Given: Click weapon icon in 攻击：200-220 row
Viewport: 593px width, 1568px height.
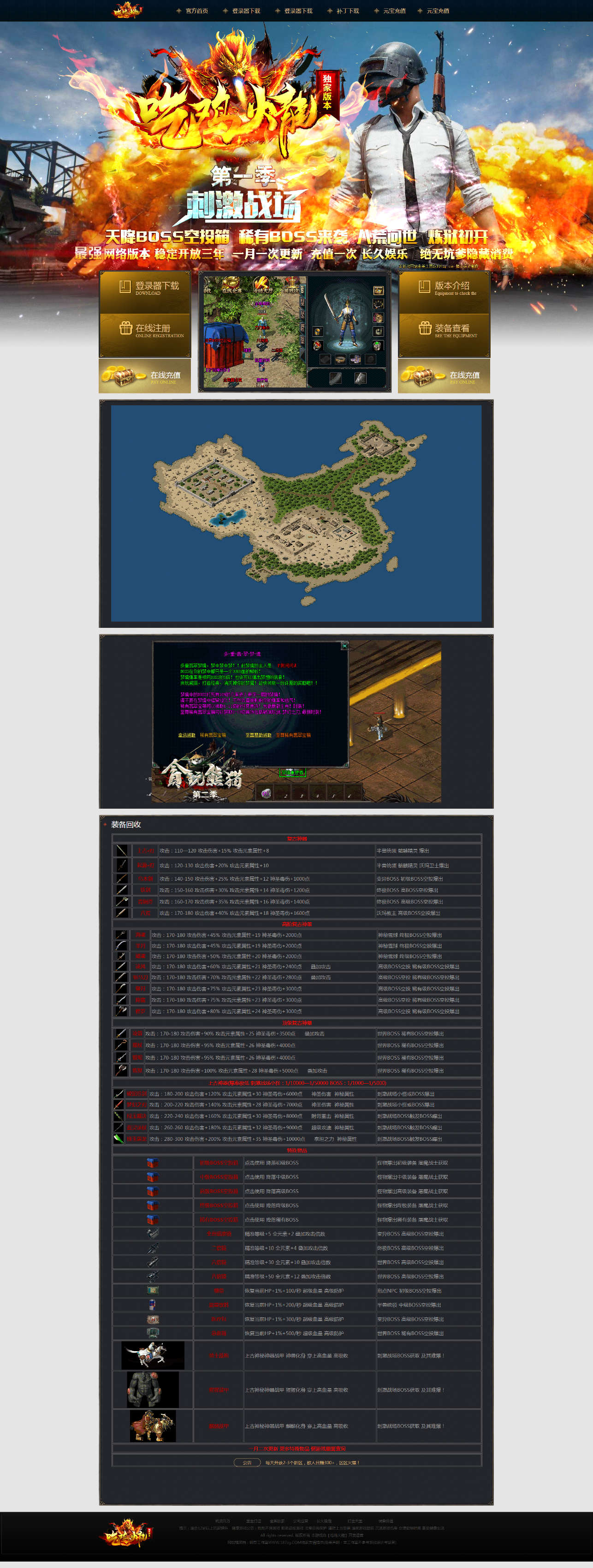Looking at the screenshot, I should (119, 1104).
